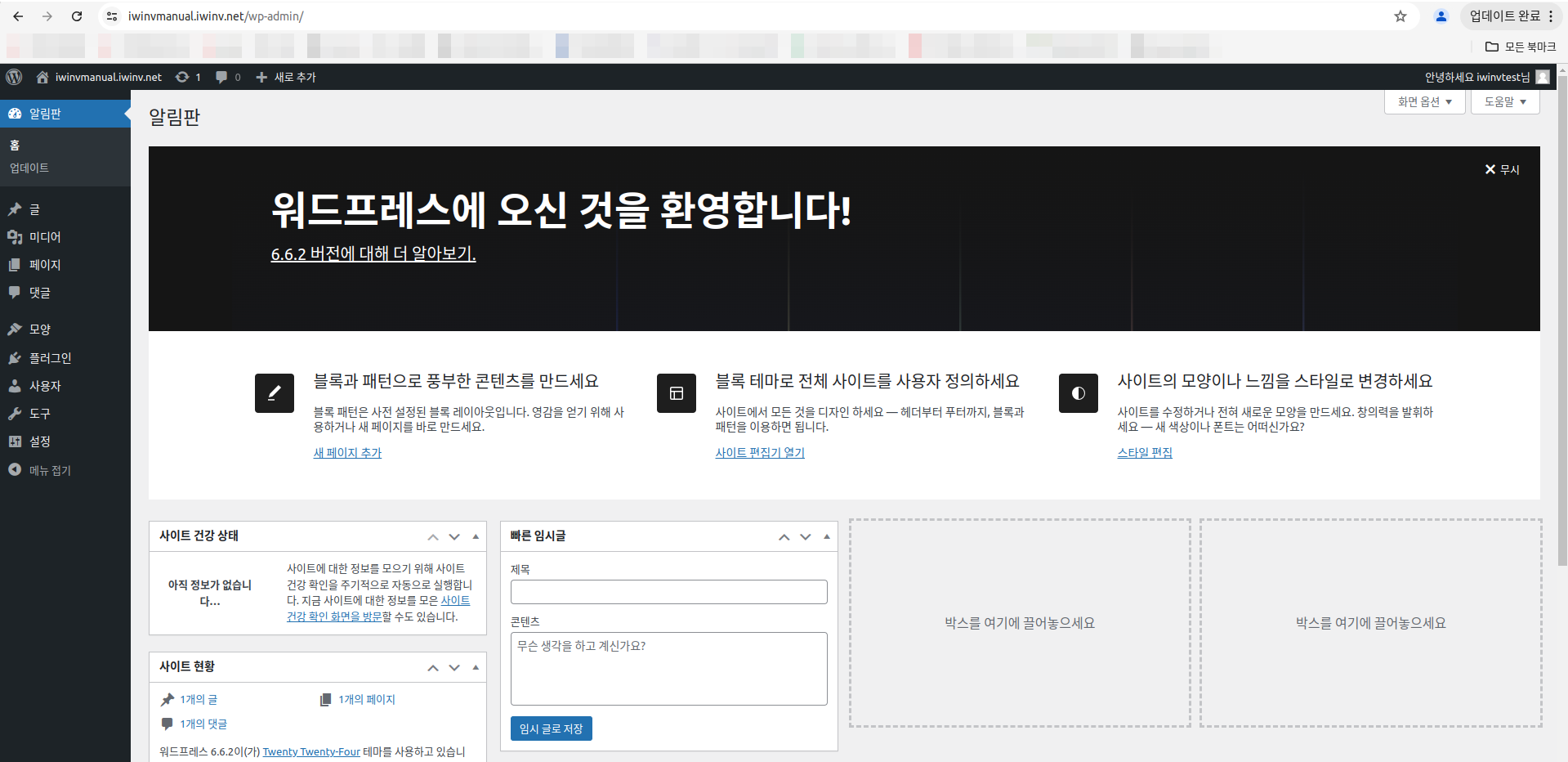Toggle 사이트 현황 panel collapse triangle
The height and width of the screenshot is (762, 1568).
(476, 668)
